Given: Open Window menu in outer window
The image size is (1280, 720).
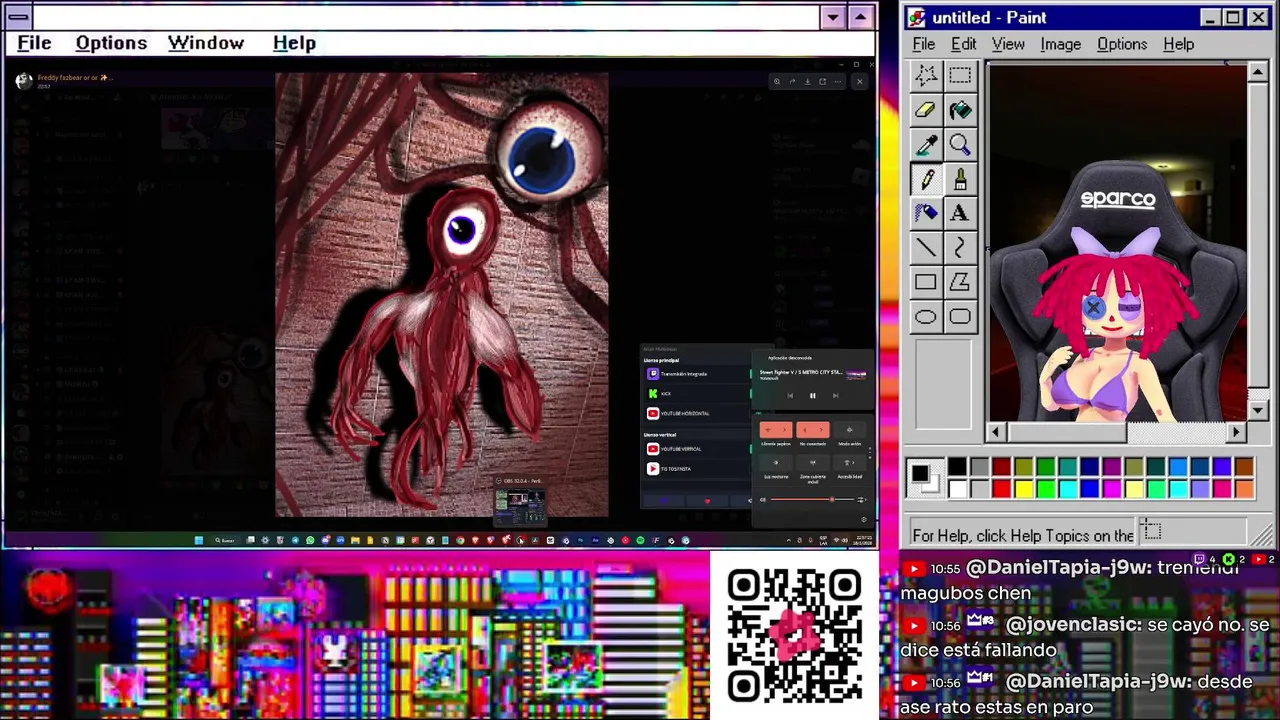Looking at the screenshot, I should tap(206, 43).
